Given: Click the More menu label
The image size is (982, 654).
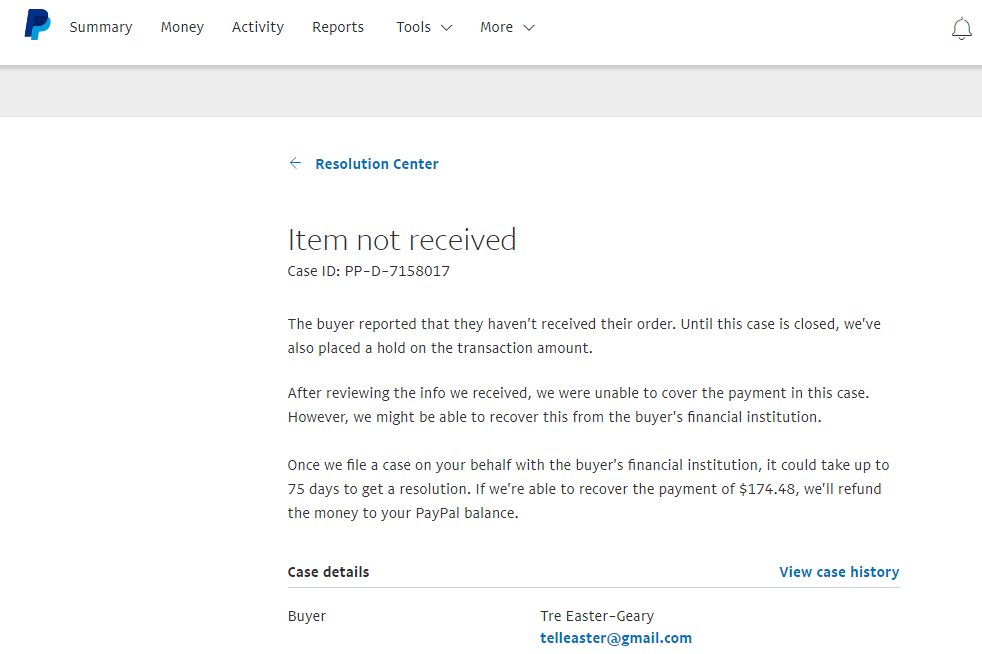Looking at the screenshot, I should point(496,27).
